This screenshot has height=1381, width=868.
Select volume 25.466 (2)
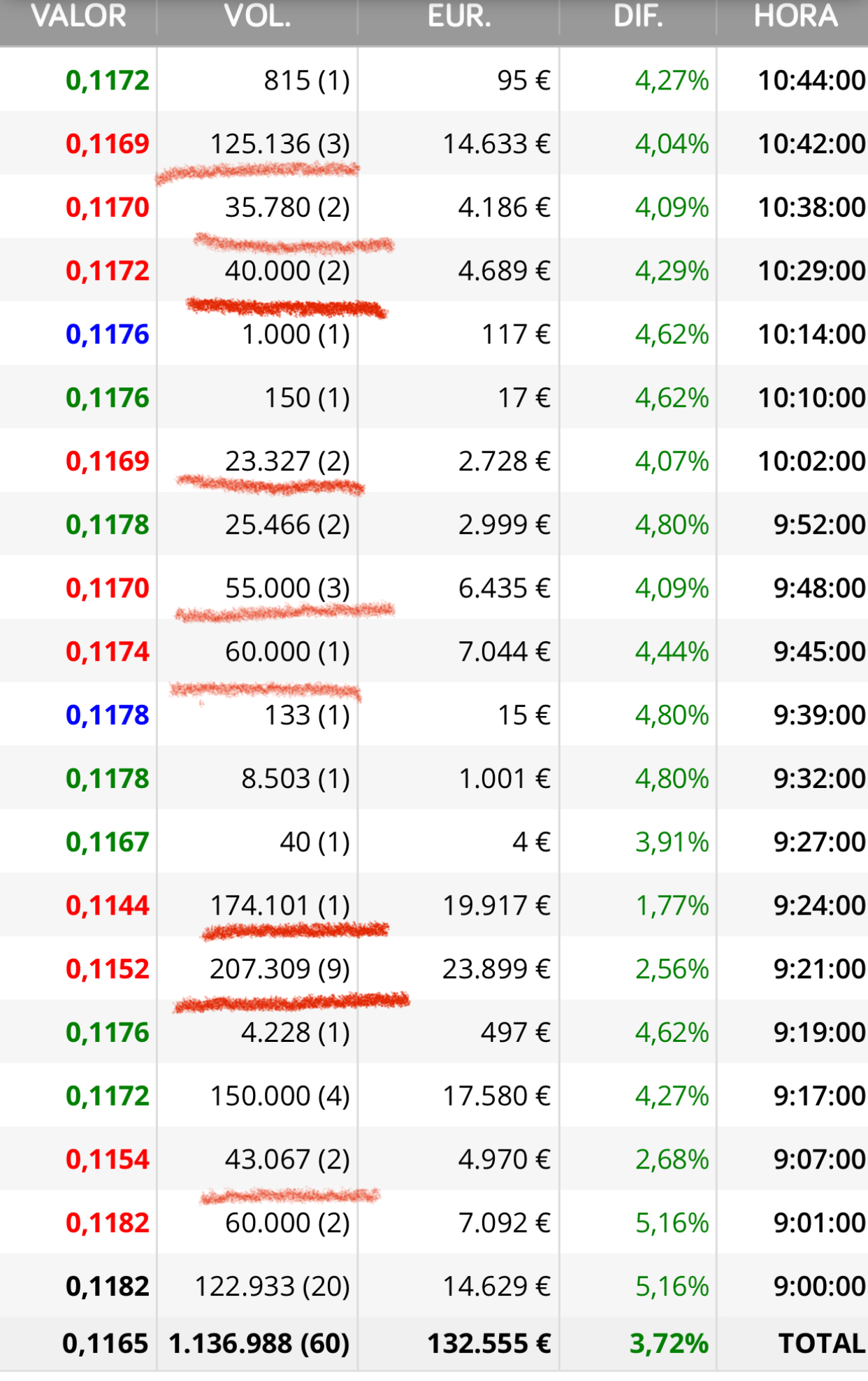[287, 525]
